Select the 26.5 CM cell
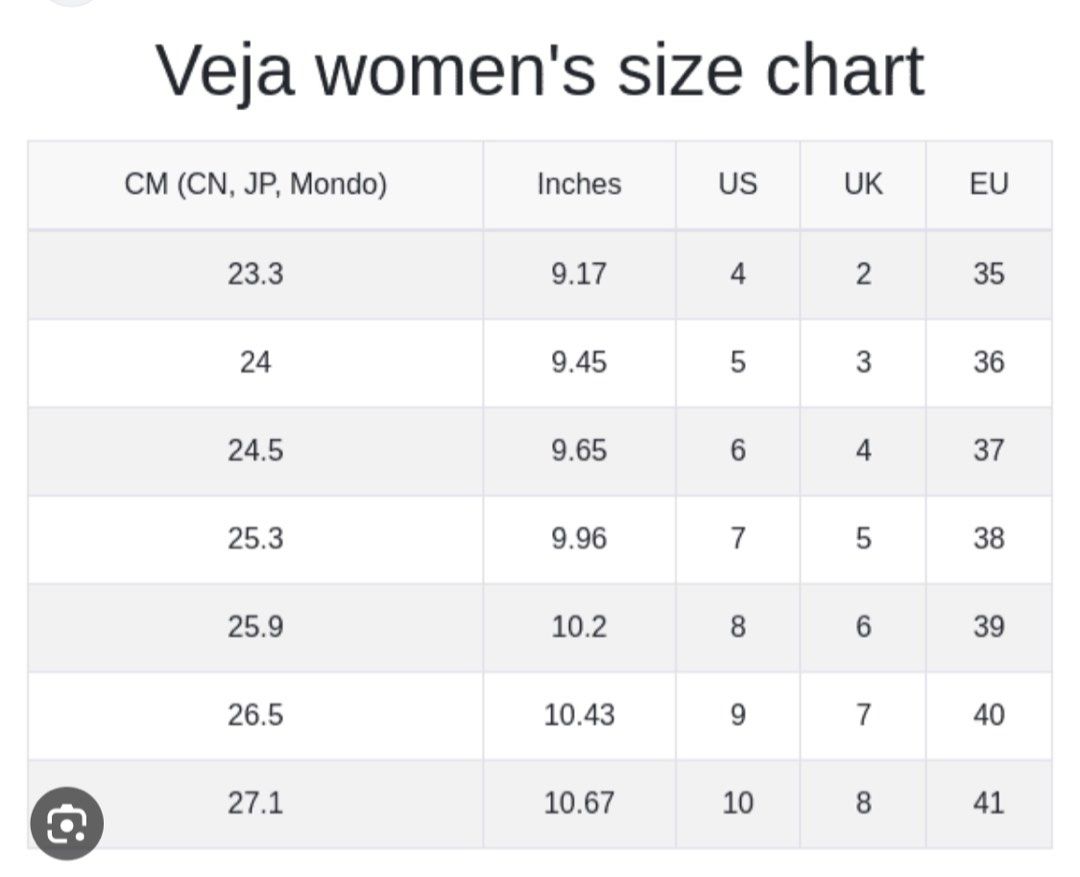Image resolution: width=1080 pixels, height=877 pixels. click(255, 715)
